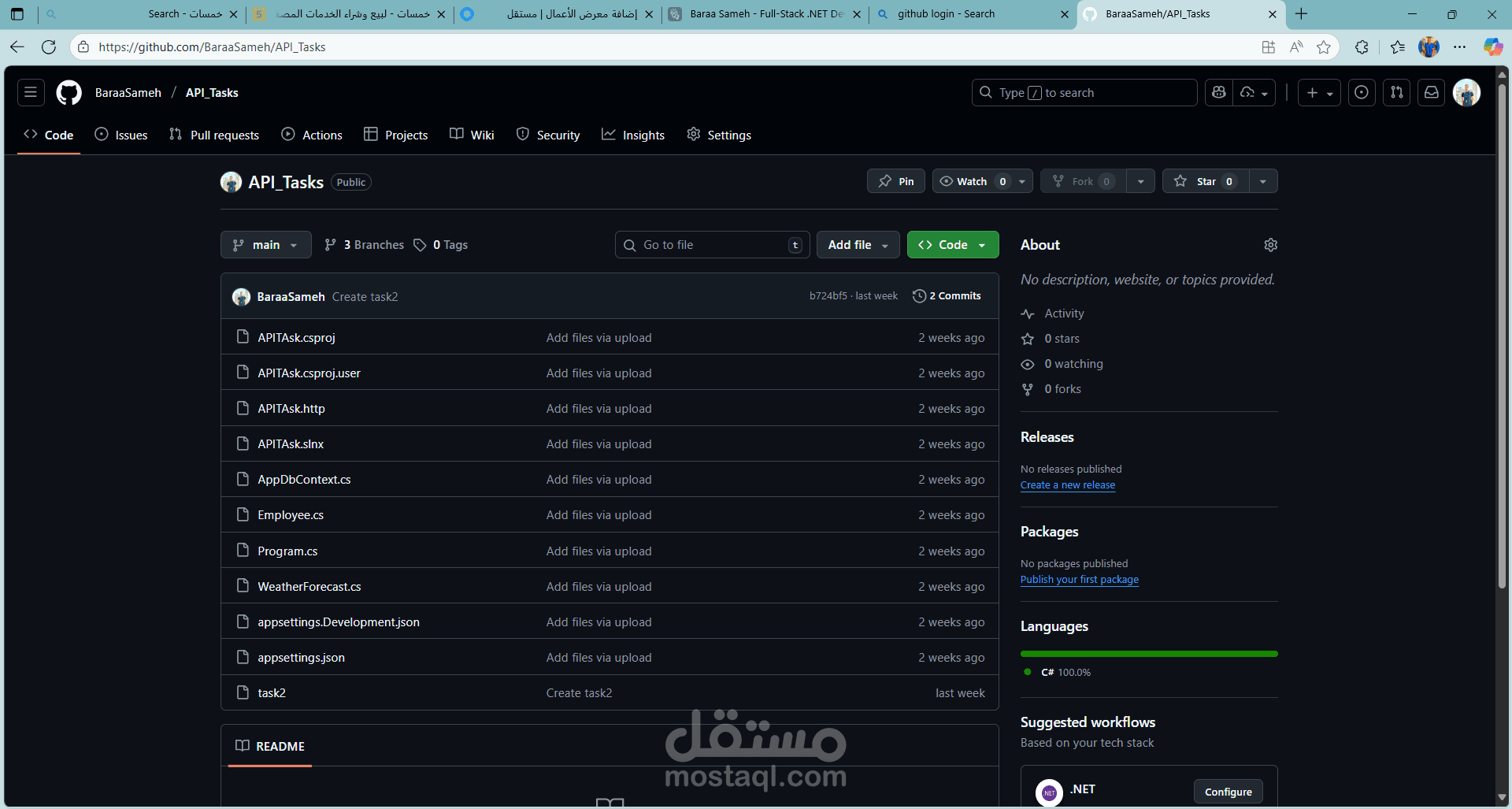Open the Actions tab
The width and height of the screenshot is (1512, 809).
coord(312,135)
